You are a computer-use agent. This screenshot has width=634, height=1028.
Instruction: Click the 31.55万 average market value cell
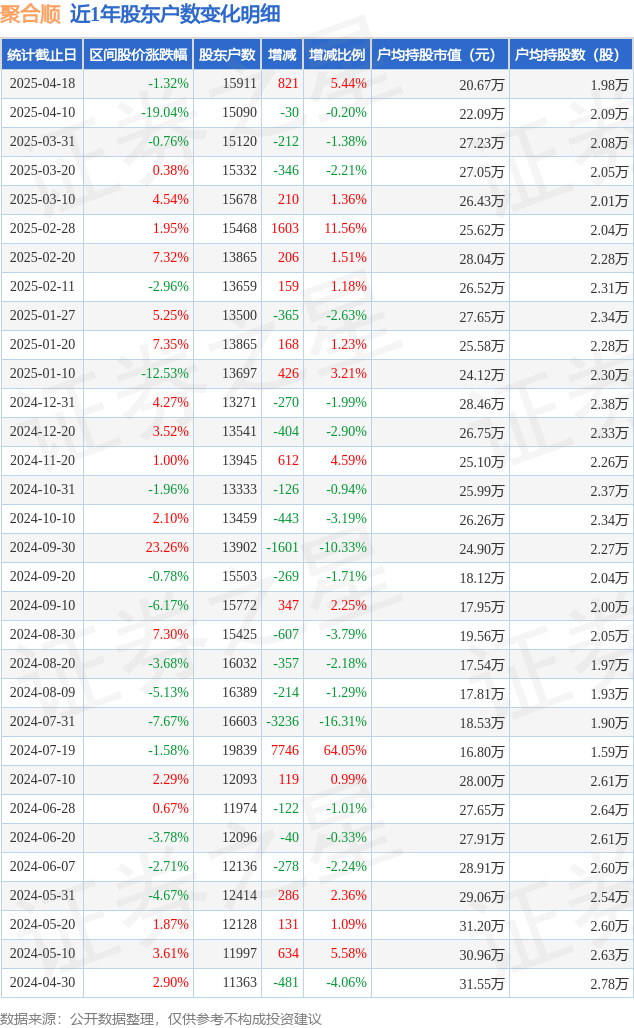pos(481,983)
